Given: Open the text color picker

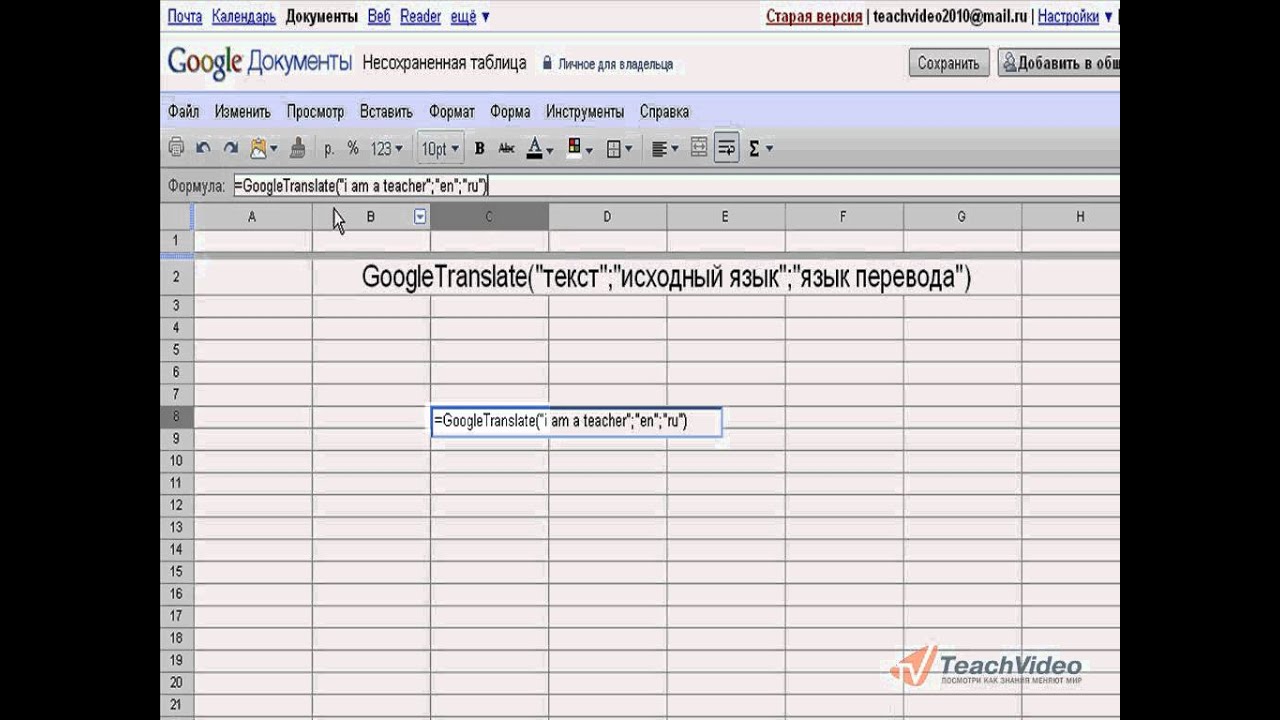Looking at the screenshot, I should [x=539, y=148].
